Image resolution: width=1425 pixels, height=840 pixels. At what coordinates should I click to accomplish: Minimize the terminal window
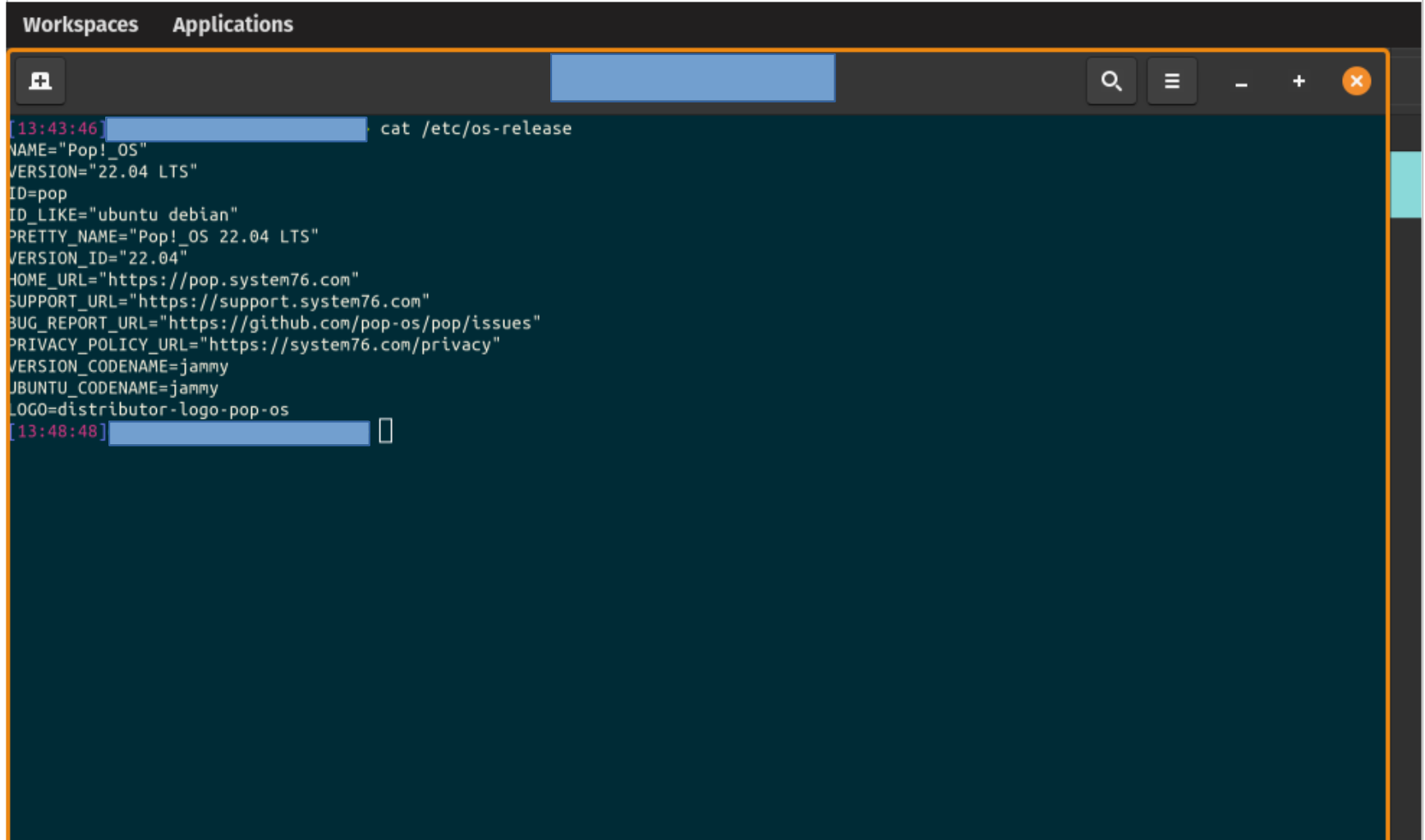point(1241,82)
